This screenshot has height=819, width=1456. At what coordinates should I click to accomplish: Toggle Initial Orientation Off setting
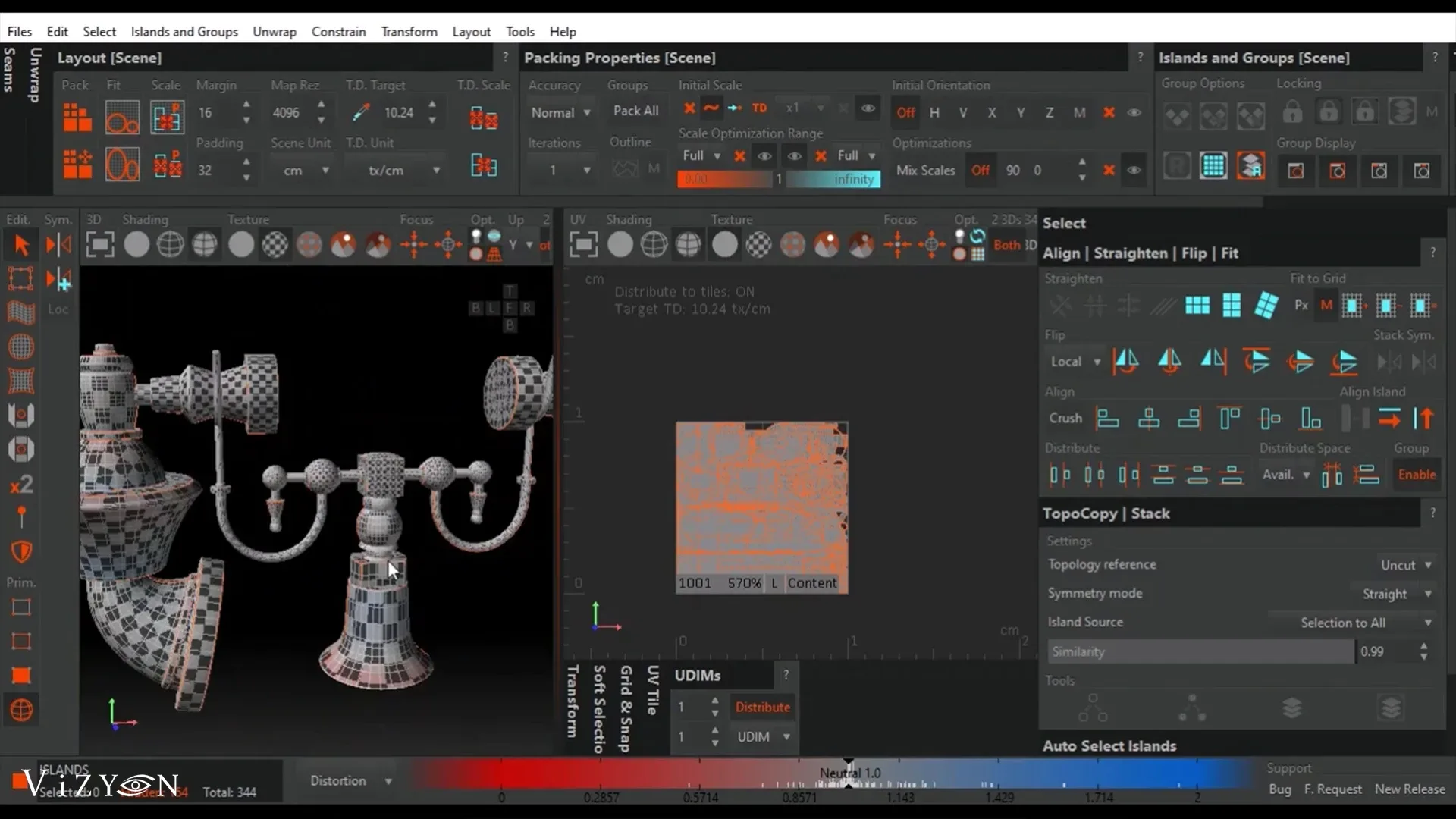click(x=906, y=112)
